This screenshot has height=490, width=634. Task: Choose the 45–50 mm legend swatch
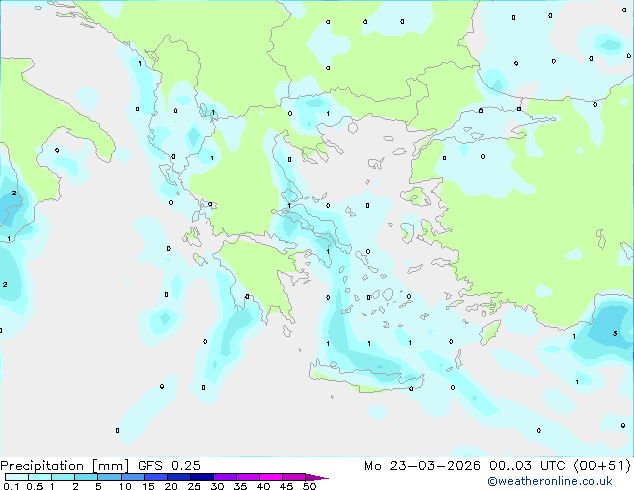click(294, 477)
